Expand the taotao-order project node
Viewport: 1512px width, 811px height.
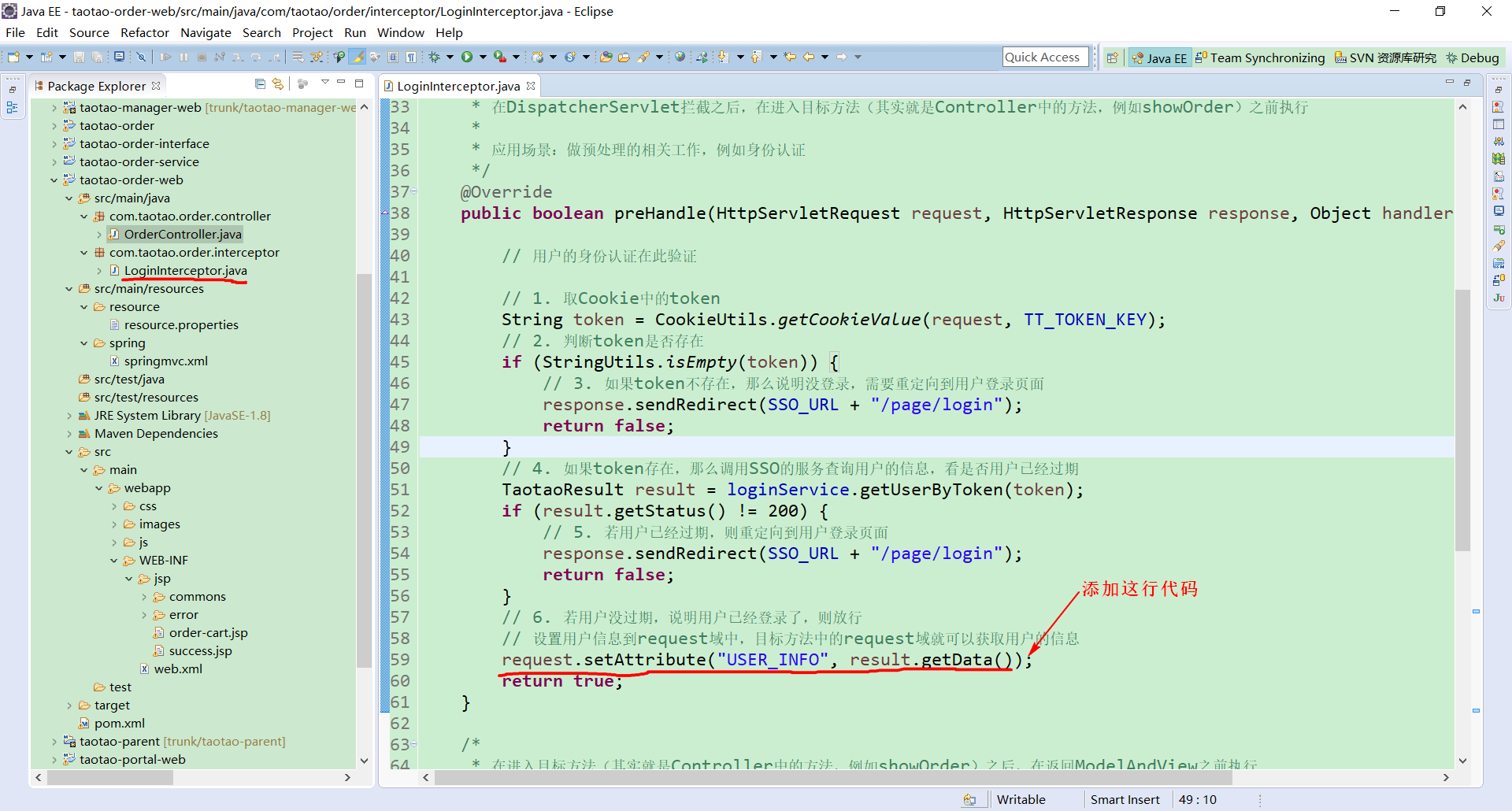coord(54,126)
